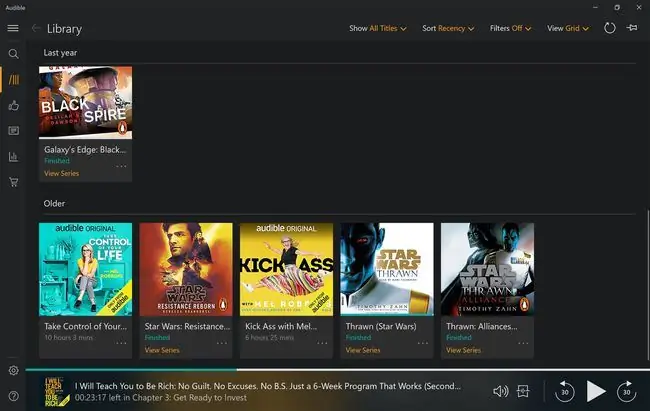Open options dots for Thrawn (Star Wars)
Image resolution: width=650 pixels, height=411 pixels.
423,343
